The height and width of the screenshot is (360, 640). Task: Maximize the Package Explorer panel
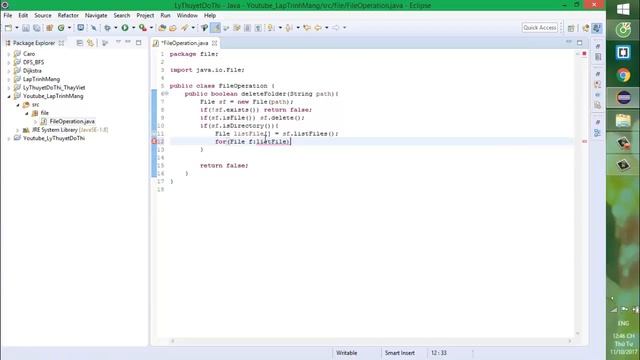click(139, 42)
